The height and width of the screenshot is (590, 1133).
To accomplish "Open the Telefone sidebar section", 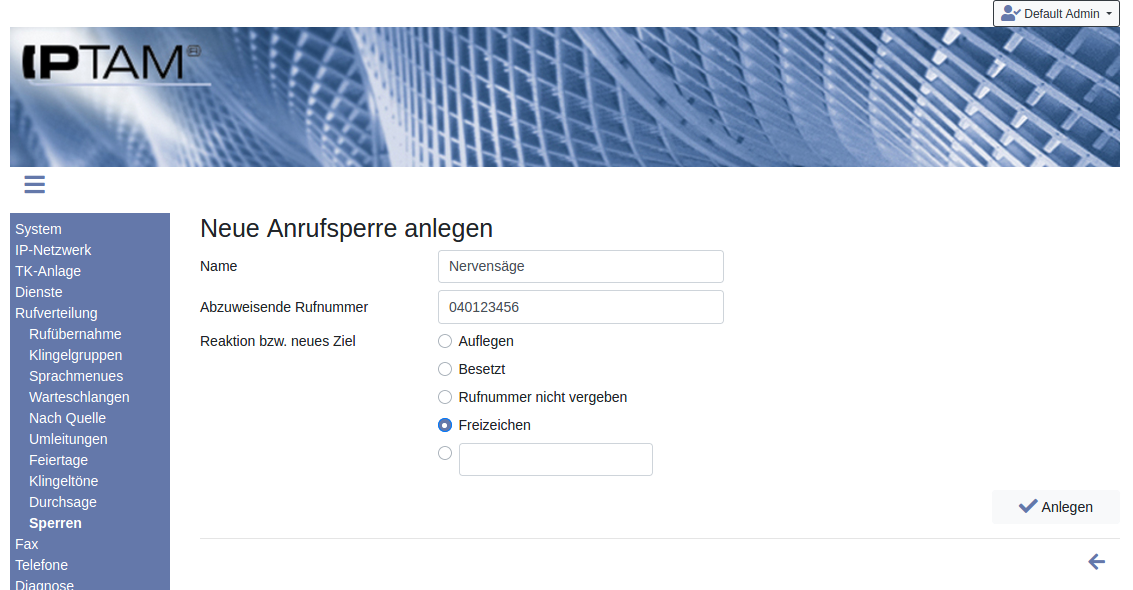I will click(x=41, y=565).
